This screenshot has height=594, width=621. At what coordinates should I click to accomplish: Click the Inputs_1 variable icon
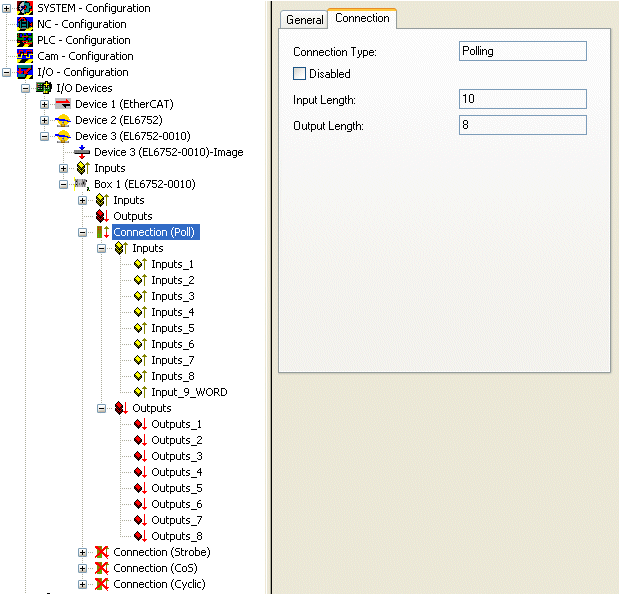tap(140, 264)
